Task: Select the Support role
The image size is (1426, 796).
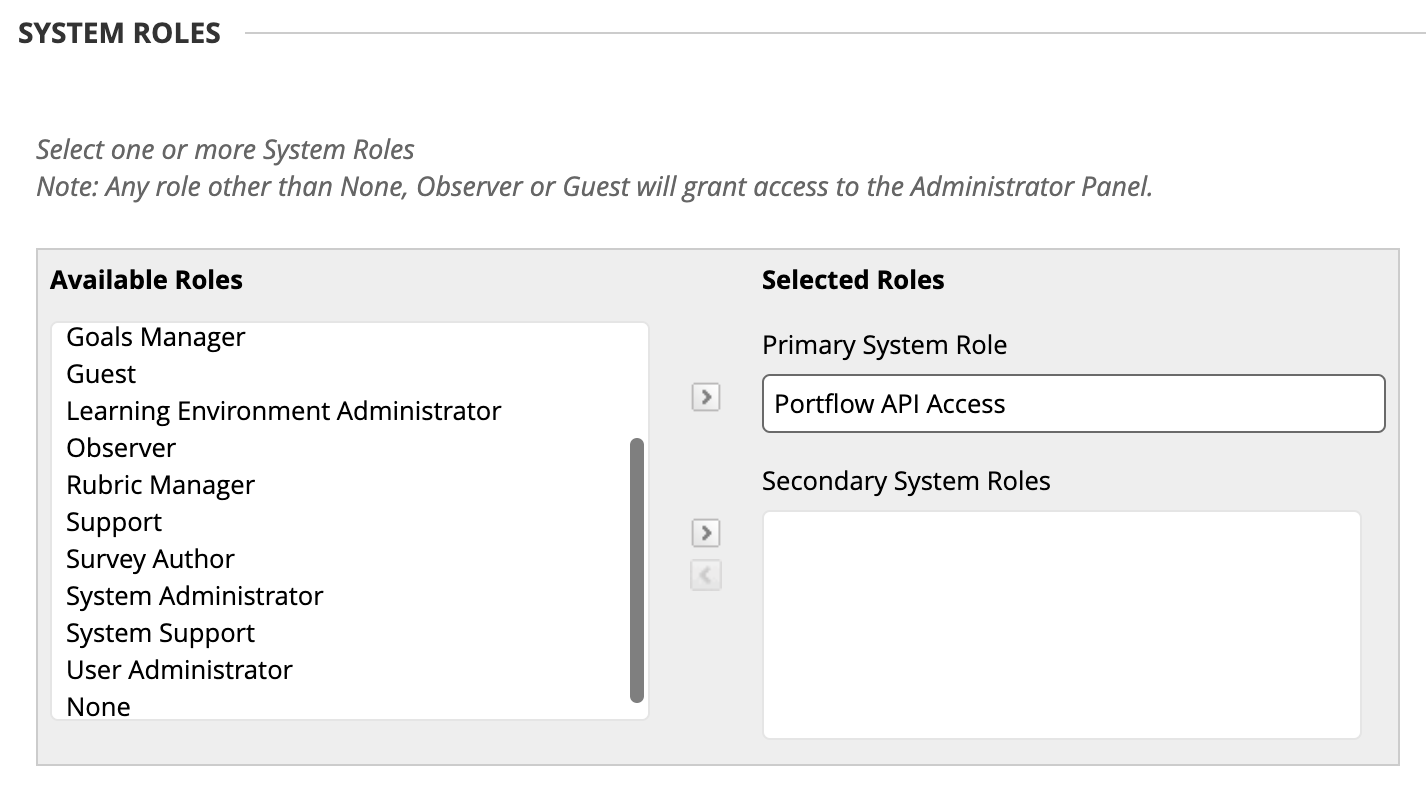Action: click(x=114, y=523)
